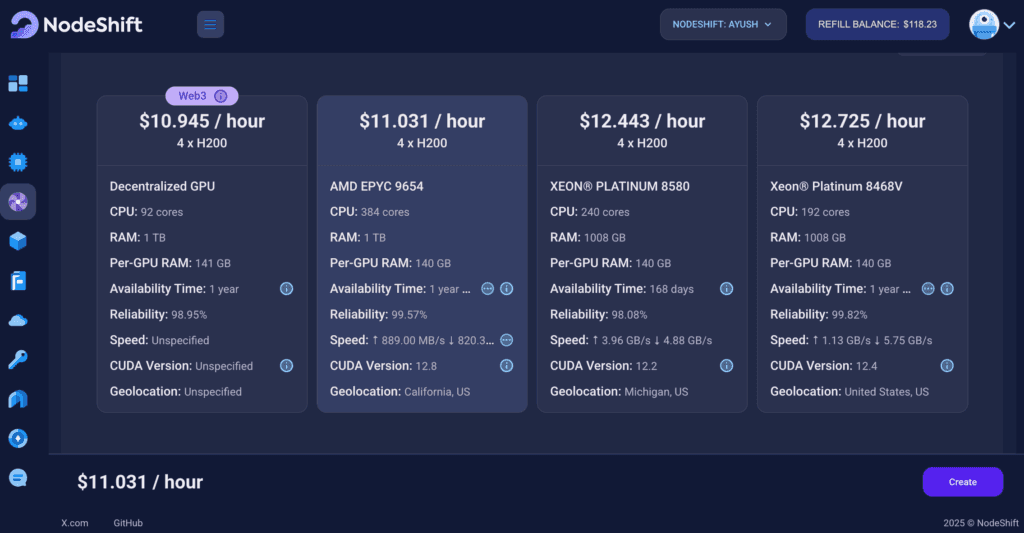Image resolution: width=1024 pixels, height=533 pixels.
Task: Click Geolocation United States, US text
Action: [x=849, y=391]
